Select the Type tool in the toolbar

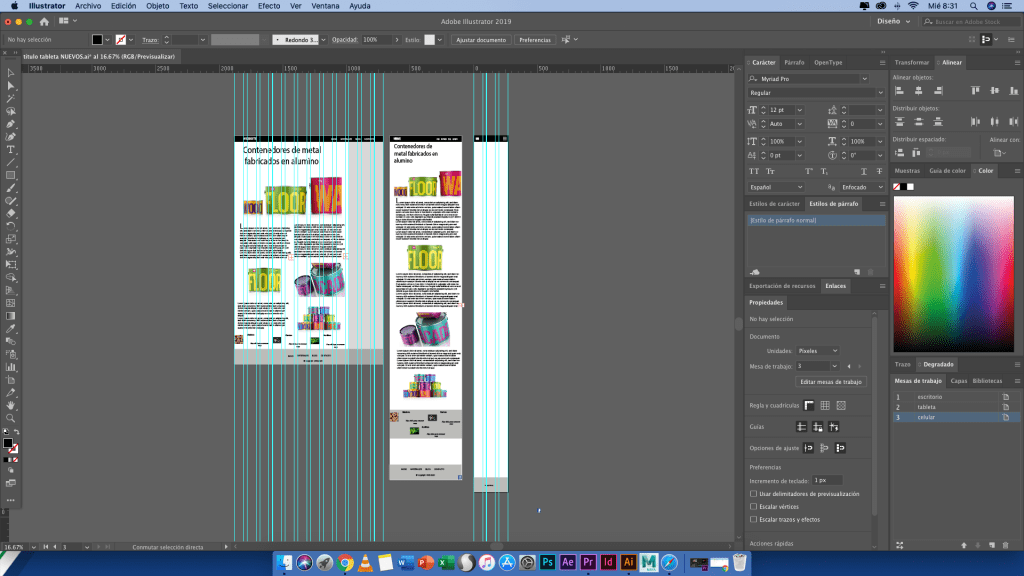point(11,149)
